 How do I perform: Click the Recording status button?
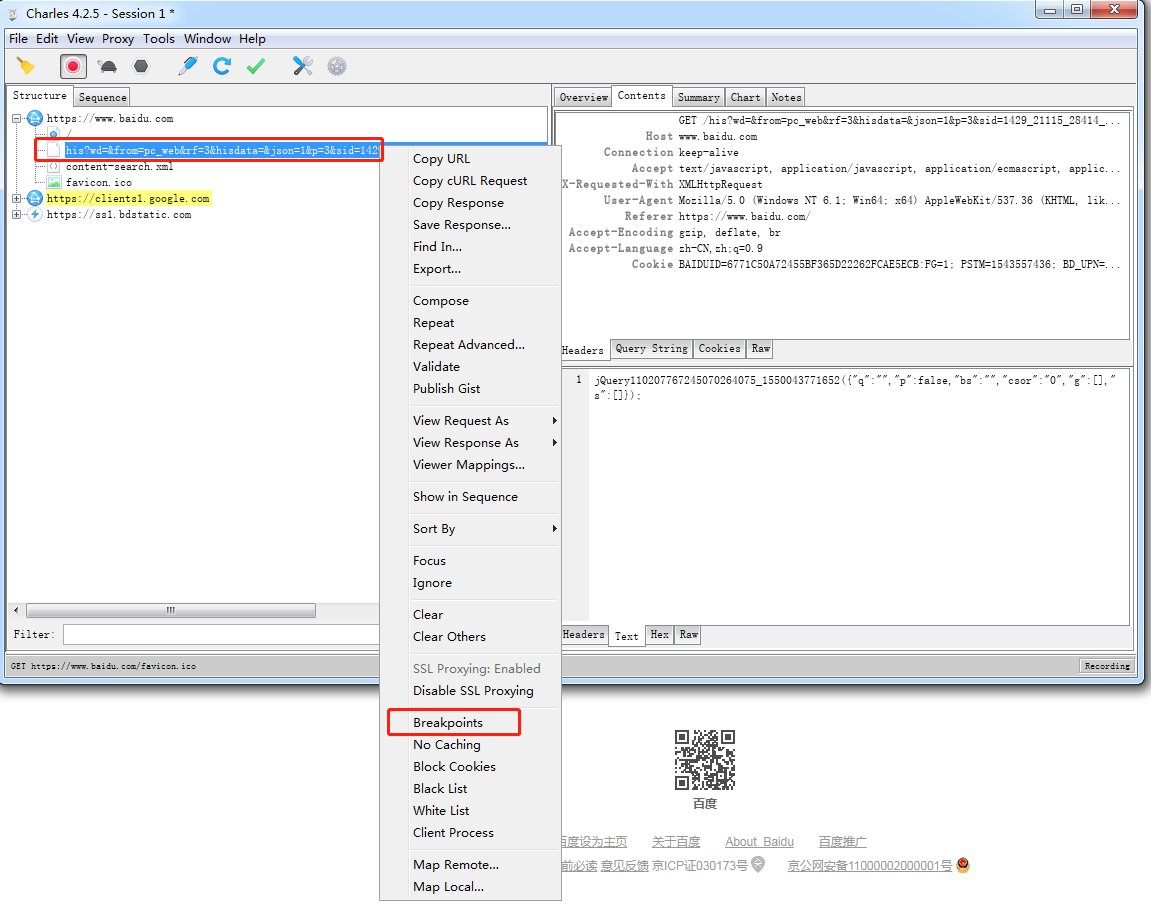point(1107,666)
